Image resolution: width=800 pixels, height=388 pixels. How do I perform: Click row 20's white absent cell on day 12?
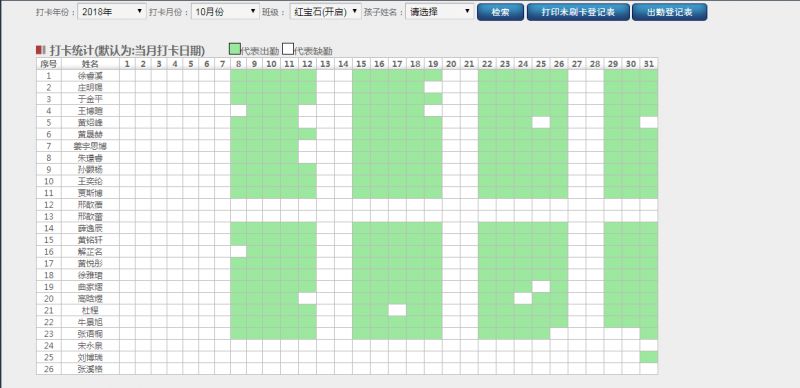click(x=307, y=299)
